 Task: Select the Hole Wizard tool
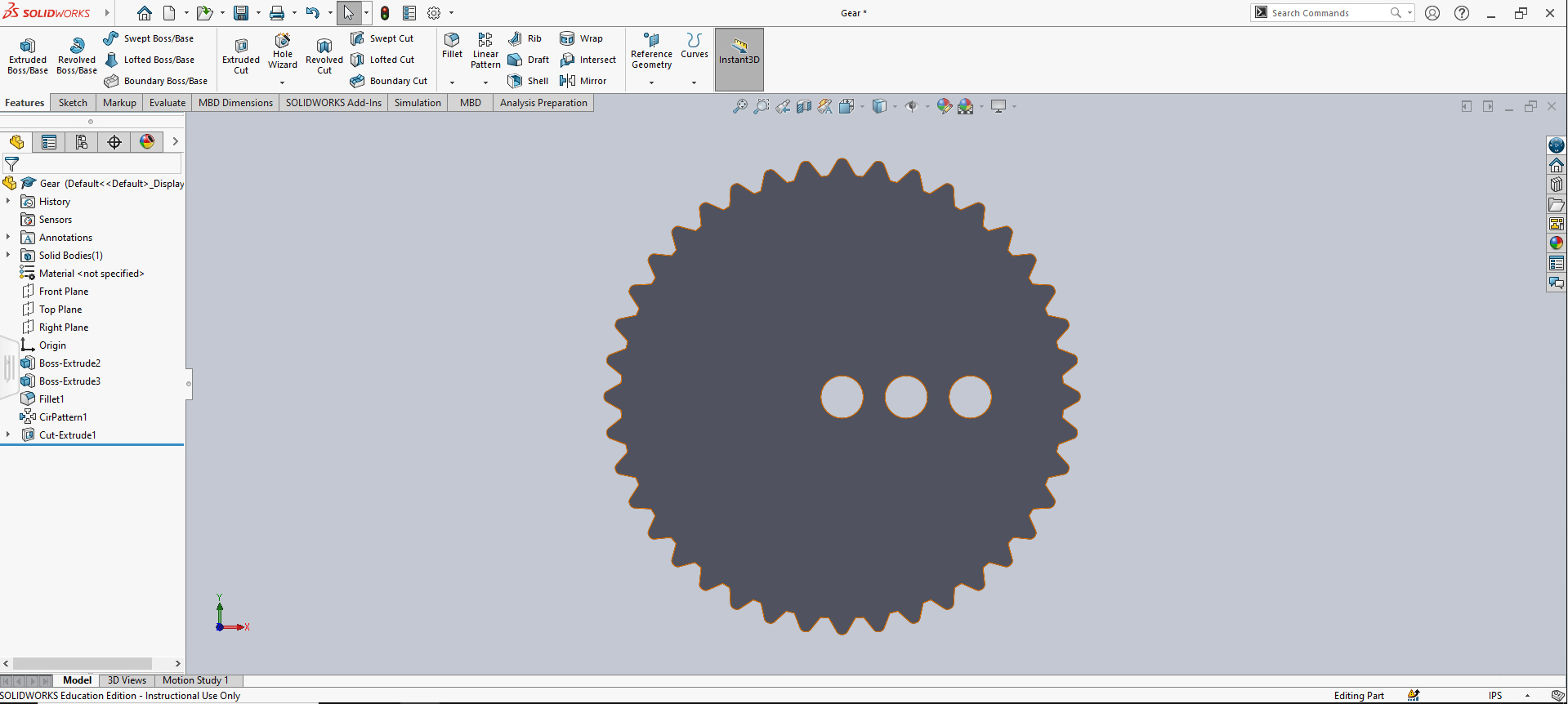click(283, 51)
